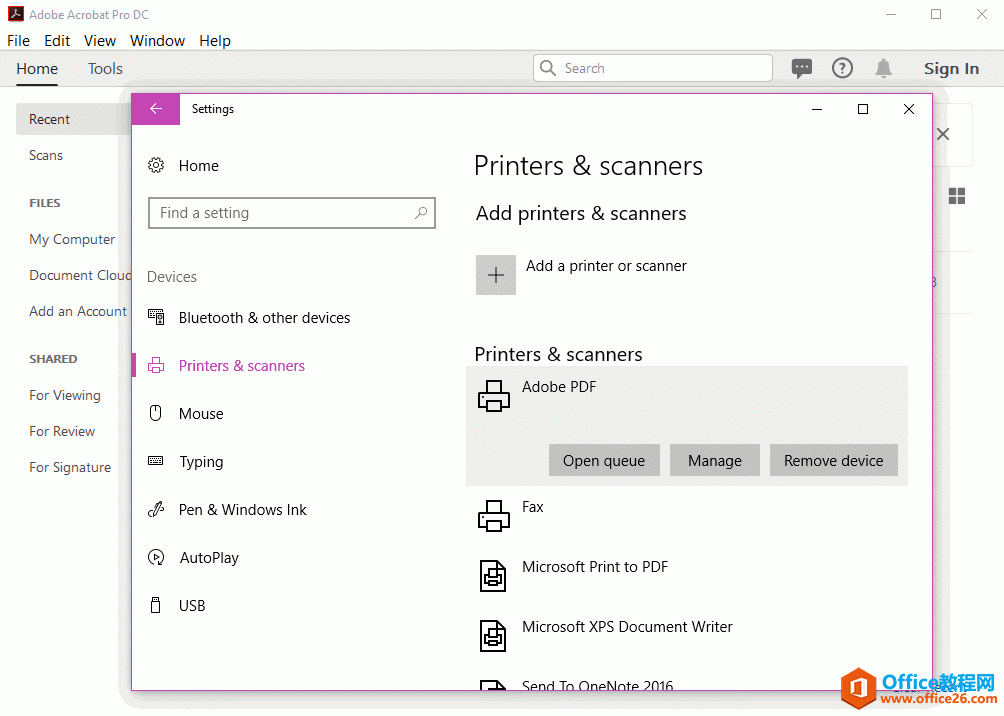Select the Printers & scanners sidebar icon

(157, 365)
